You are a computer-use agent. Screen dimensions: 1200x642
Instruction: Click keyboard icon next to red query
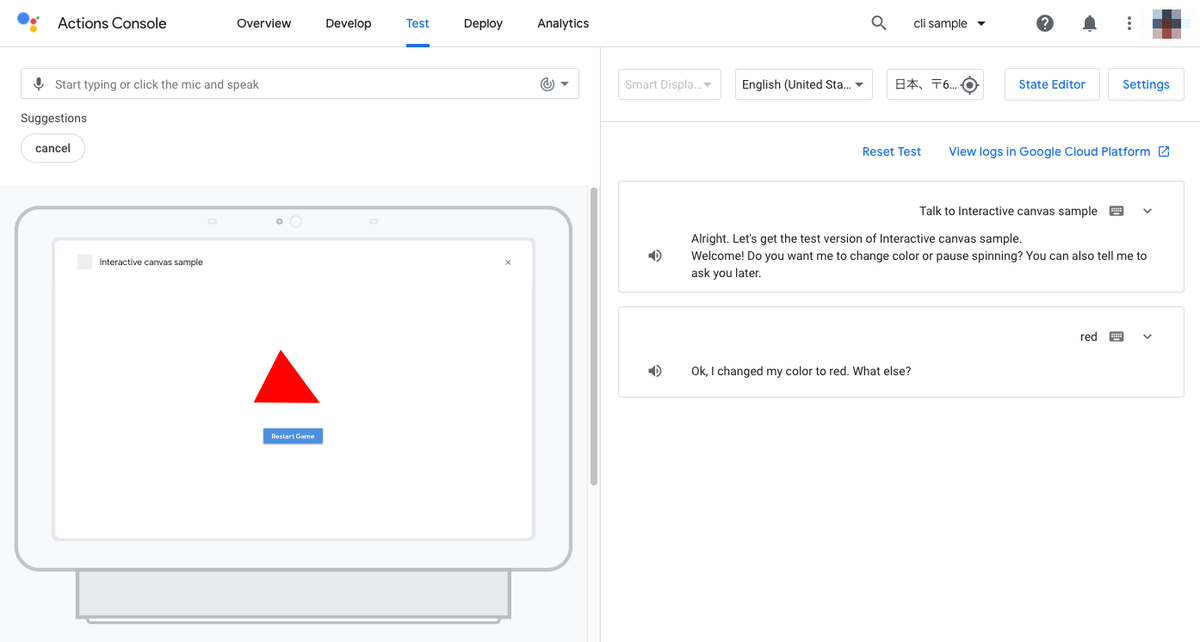[x=1117, y=337]
